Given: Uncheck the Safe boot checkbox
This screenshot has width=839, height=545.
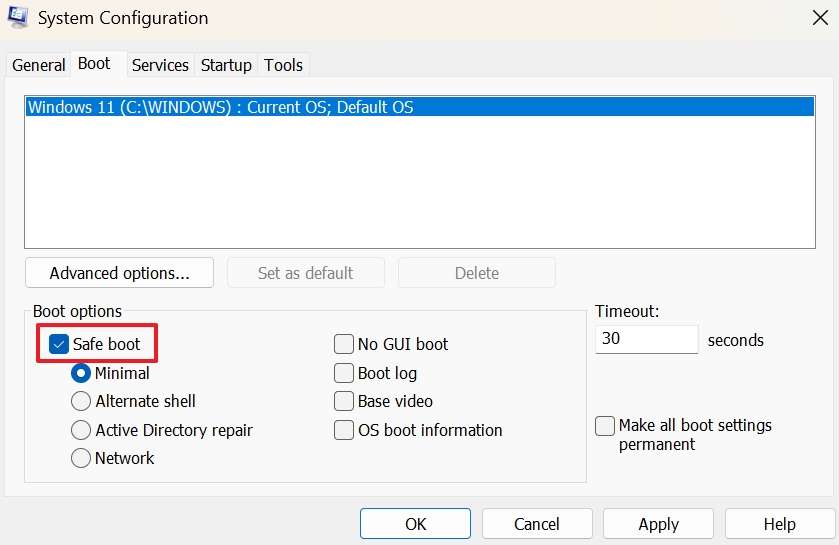Looking at the screenshot, I should coord(58,344).
